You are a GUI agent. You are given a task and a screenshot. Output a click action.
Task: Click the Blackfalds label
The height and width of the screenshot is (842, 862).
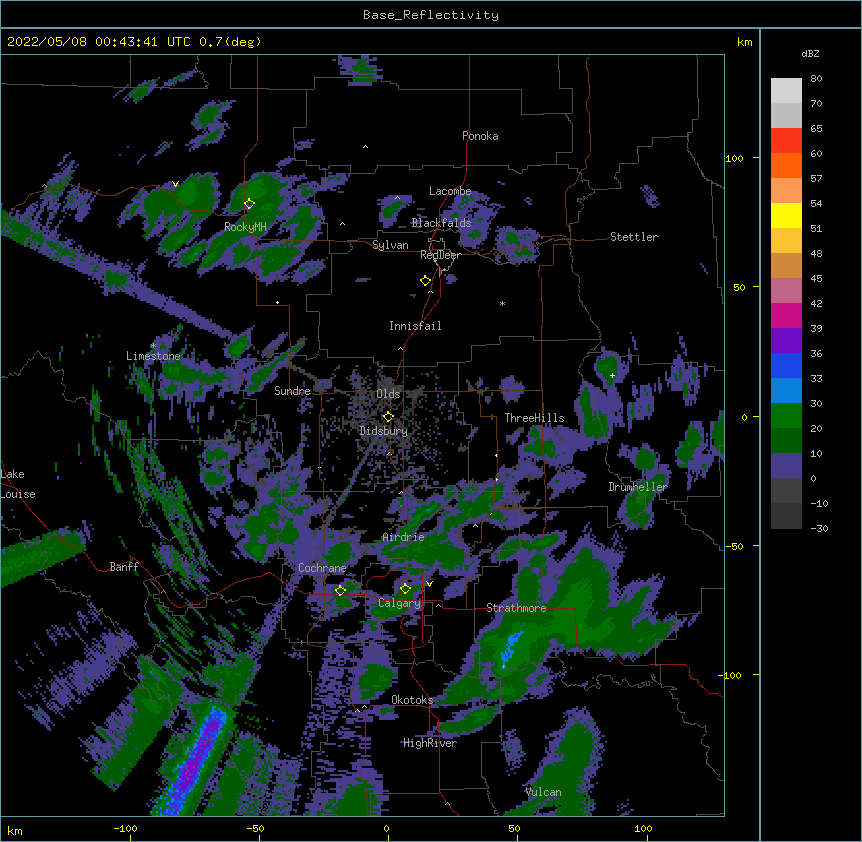(x=441, y=223)
